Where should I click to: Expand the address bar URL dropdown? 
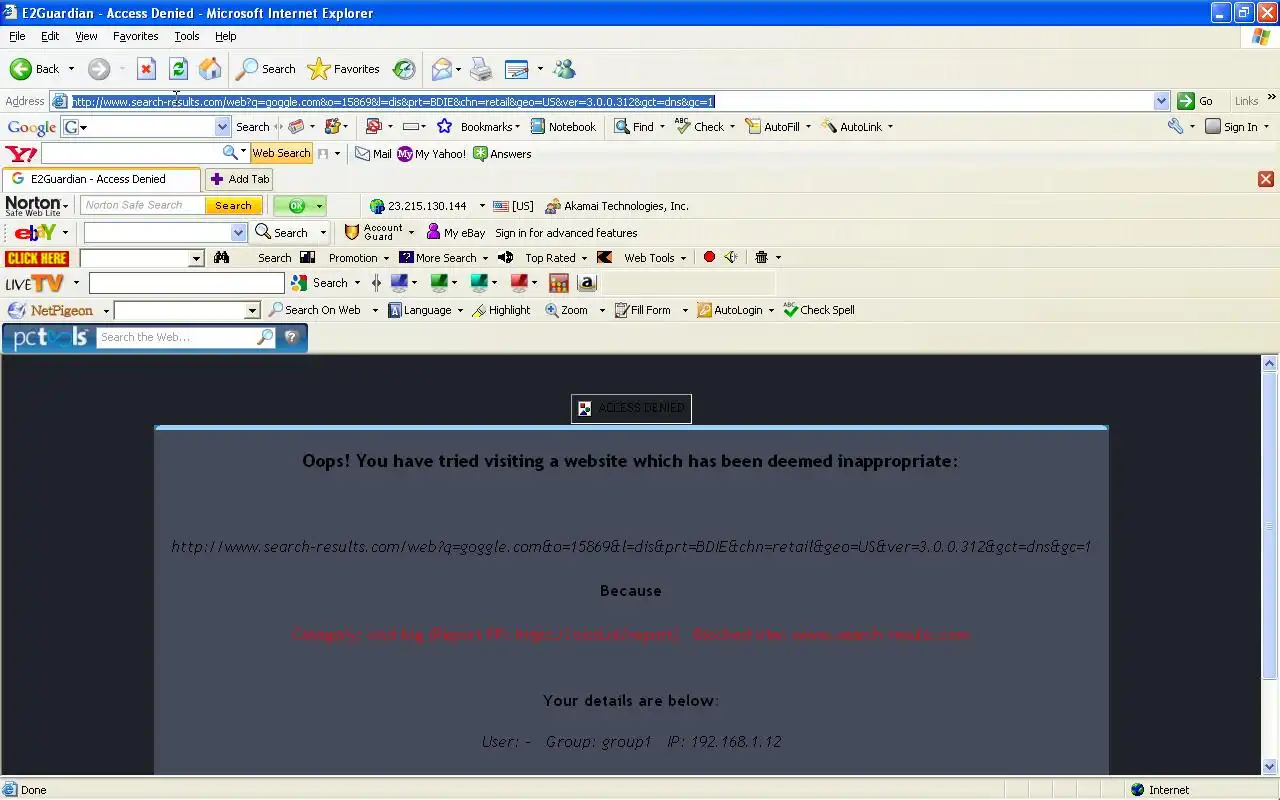(x=1161, y=101)
